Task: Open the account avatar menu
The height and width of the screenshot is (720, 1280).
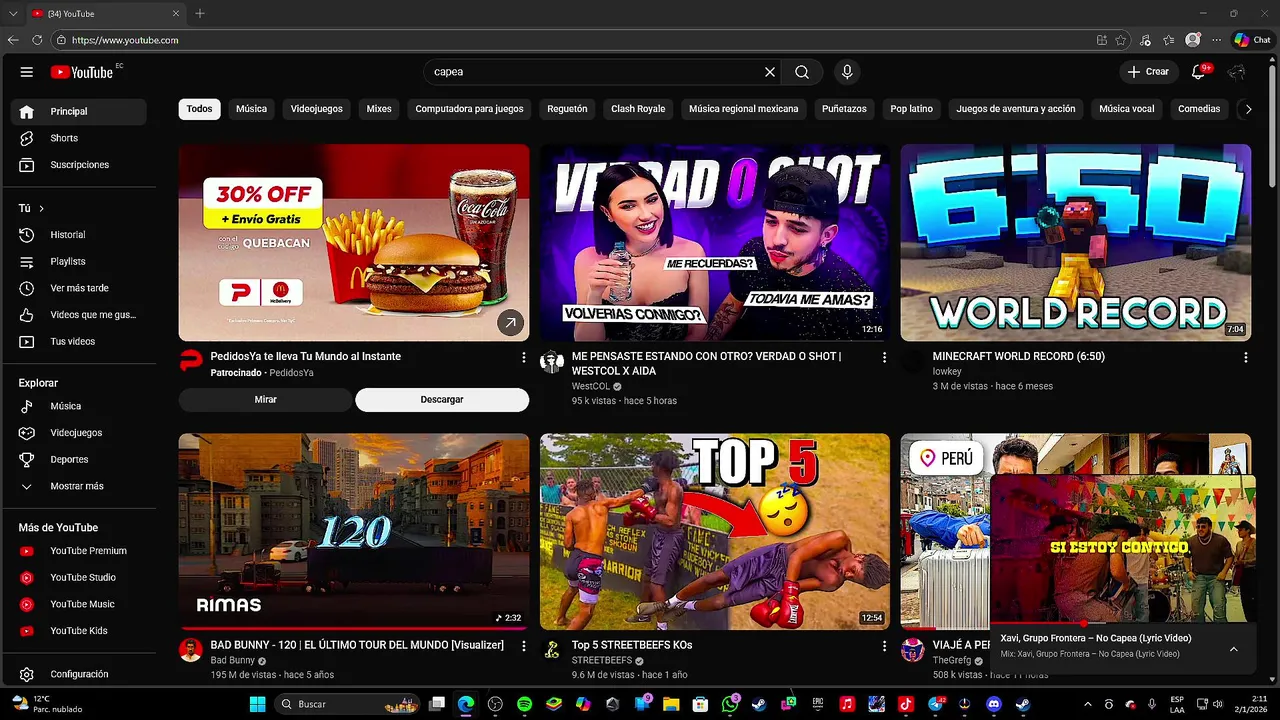Action: pyautogui.click(x=1237, y=72)
